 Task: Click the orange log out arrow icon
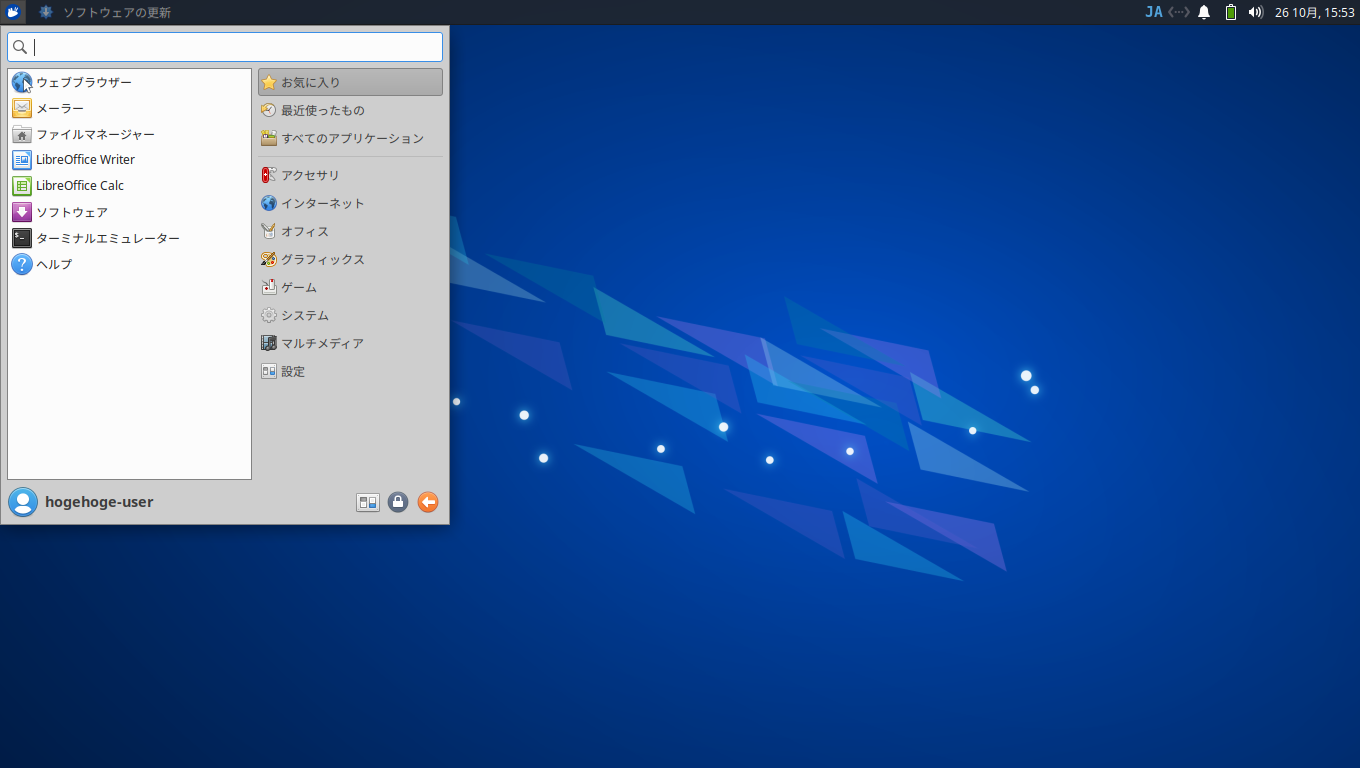coord(428,502)
